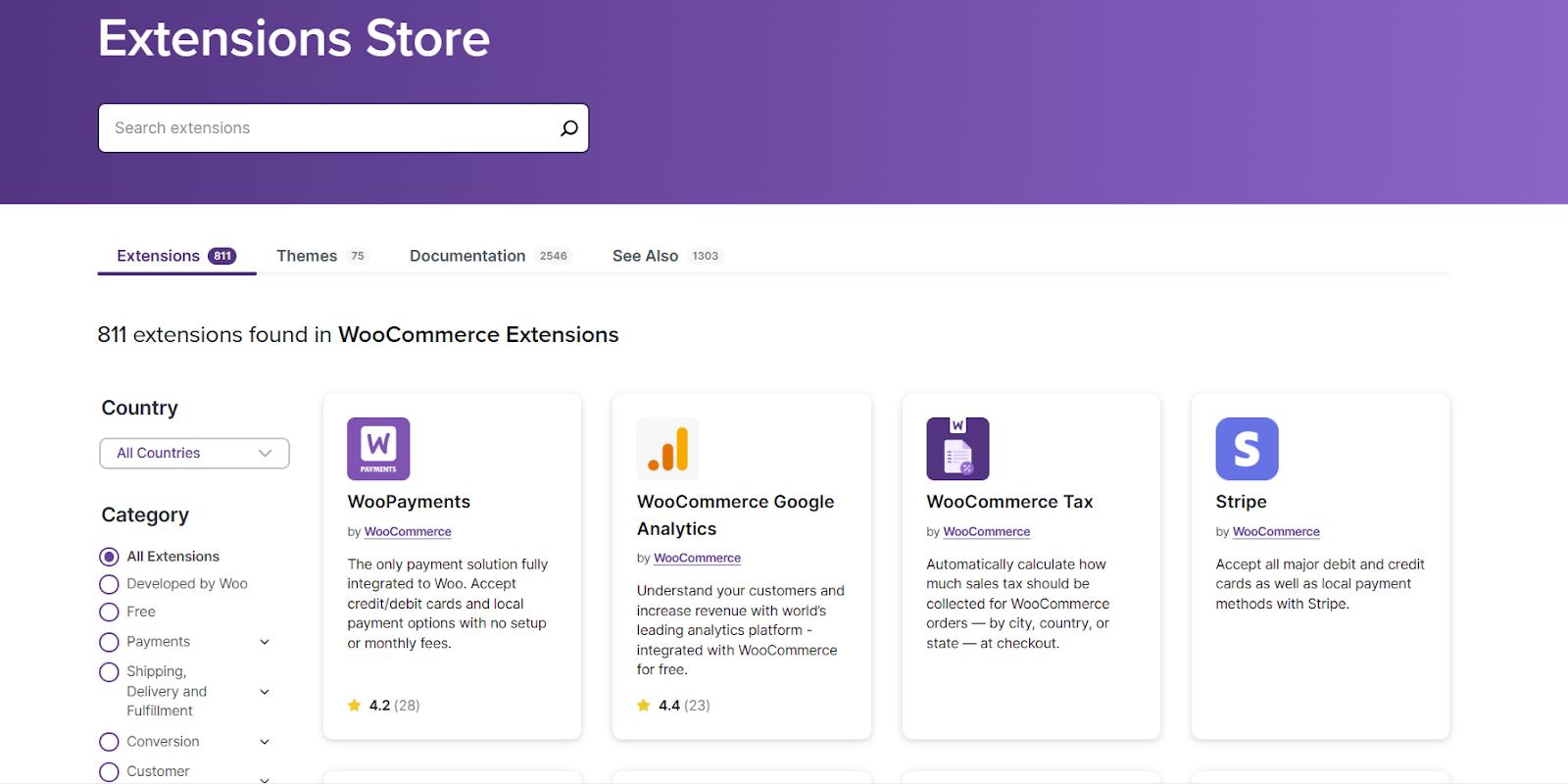Image resolution: width=1568 pixels, height=784 pixels.
Task: Click the Google Analytics description text
Action: coord(741,630)
